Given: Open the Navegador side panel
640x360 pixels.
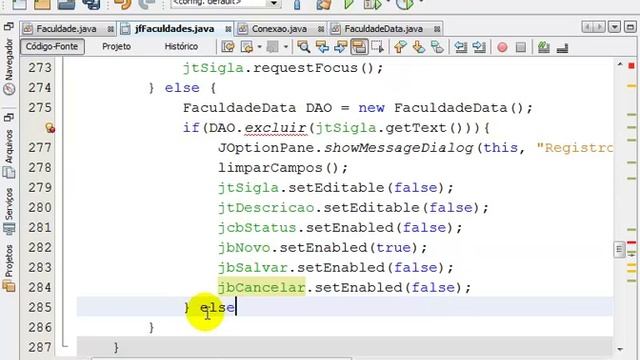Looking at the screenshot, I should pyautogui.click(x=9, y=67).
